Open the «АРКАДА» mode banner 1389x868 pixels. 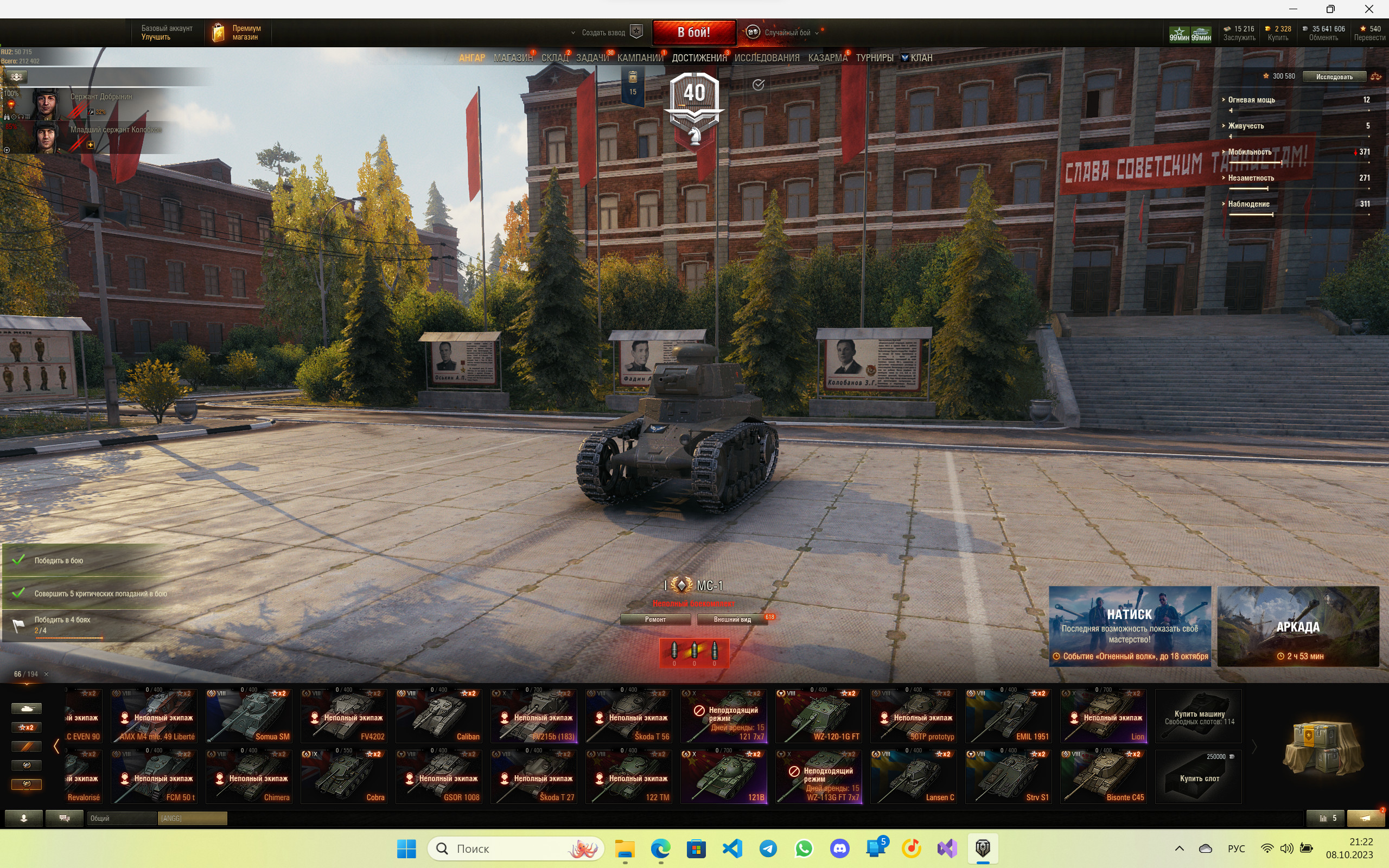(x=1298, y=626)
